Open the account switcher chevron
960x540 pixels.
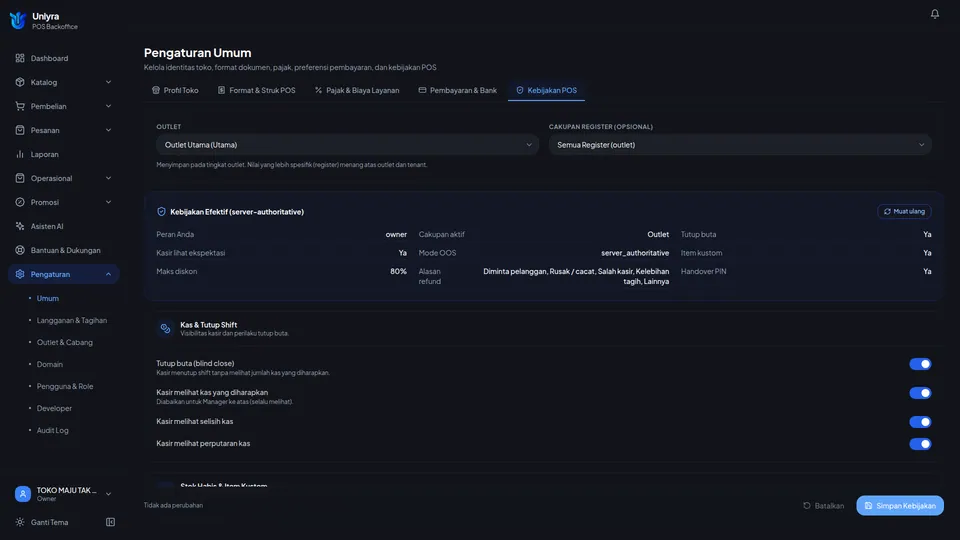pos(108,494)
